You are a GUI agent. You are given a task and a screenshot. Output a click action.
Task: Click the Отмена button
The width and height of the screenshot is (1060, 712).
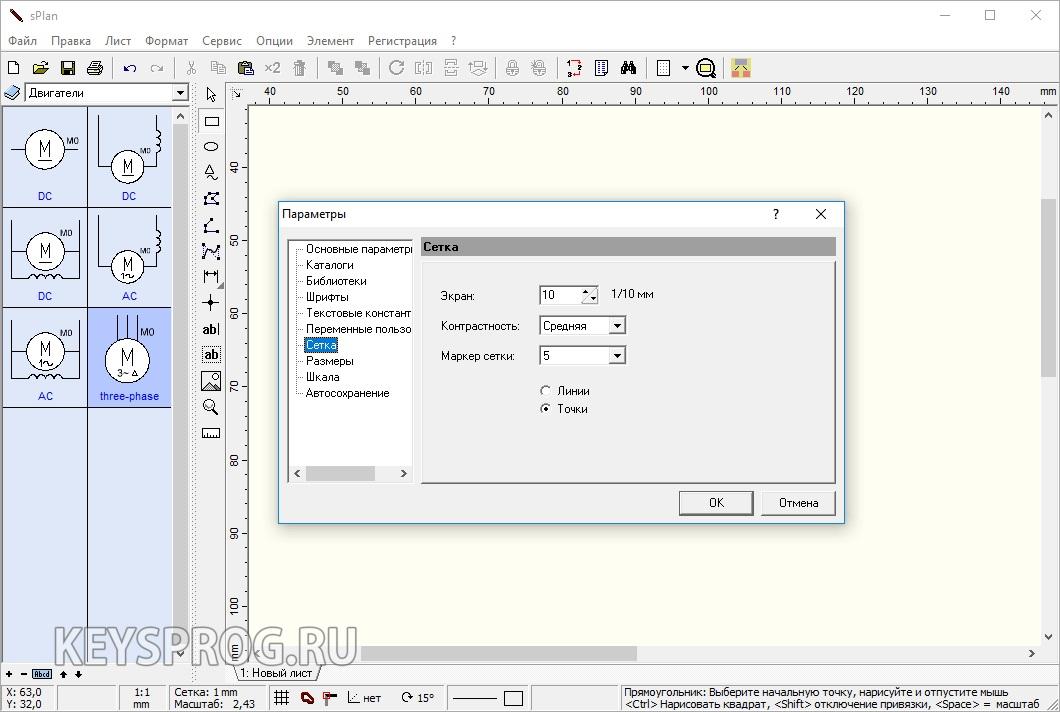click(x=798, y=503)
